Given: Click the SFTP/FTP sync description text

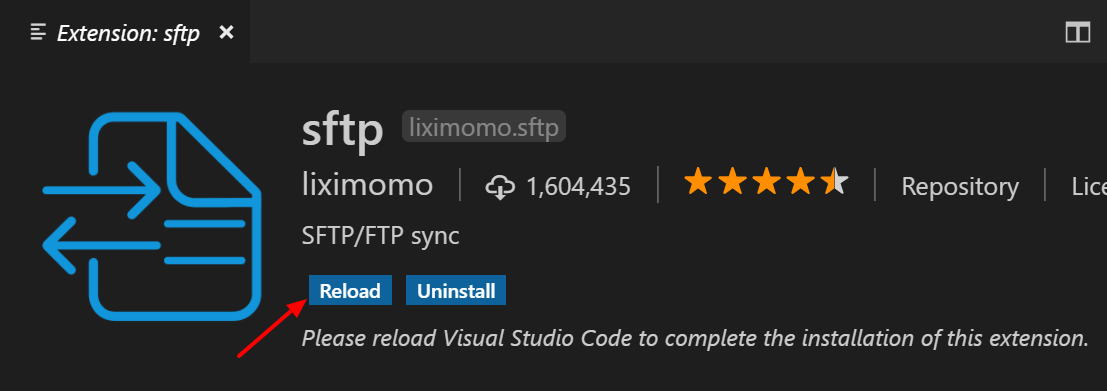Looking at the screenshot, I should click(x=381, y=236).
